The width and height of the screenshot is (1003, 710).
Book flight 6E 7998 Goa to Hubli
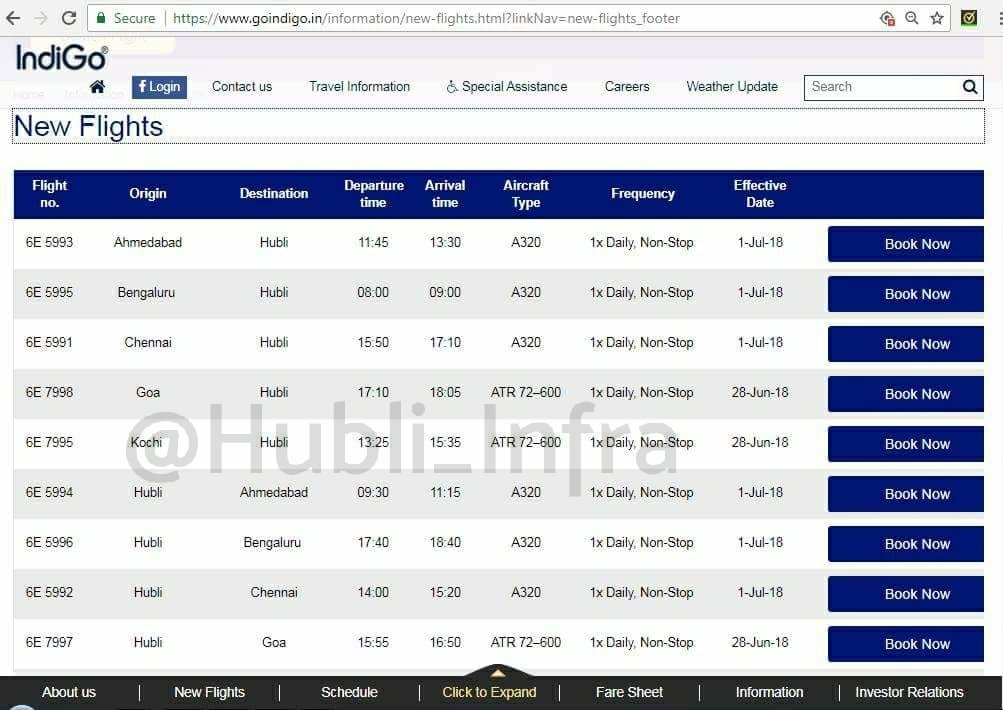pyautogui.click(x=906, y=393)
